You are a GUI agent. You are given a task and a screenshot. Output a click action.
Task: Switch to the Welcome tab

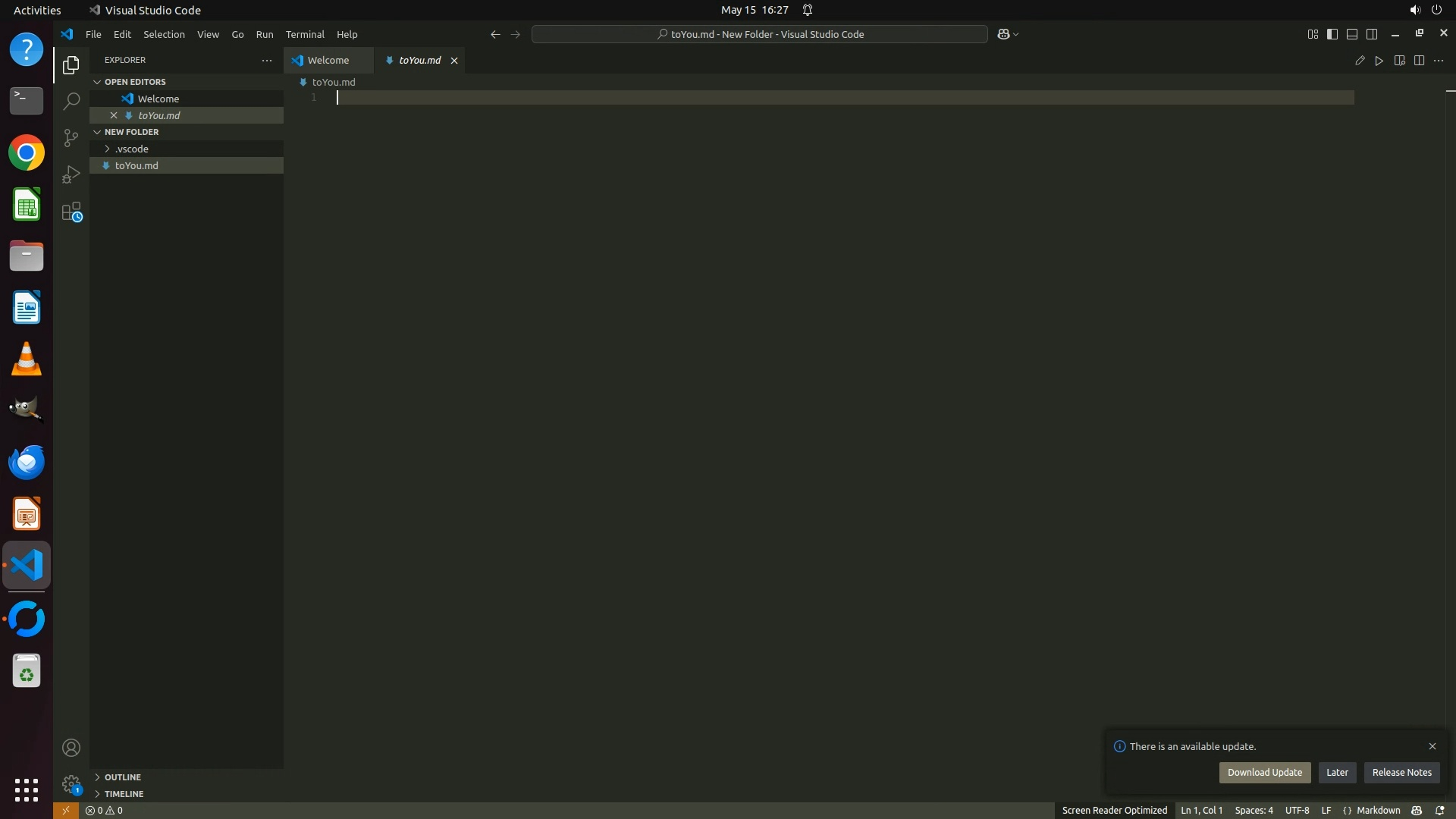pos(328,61)
